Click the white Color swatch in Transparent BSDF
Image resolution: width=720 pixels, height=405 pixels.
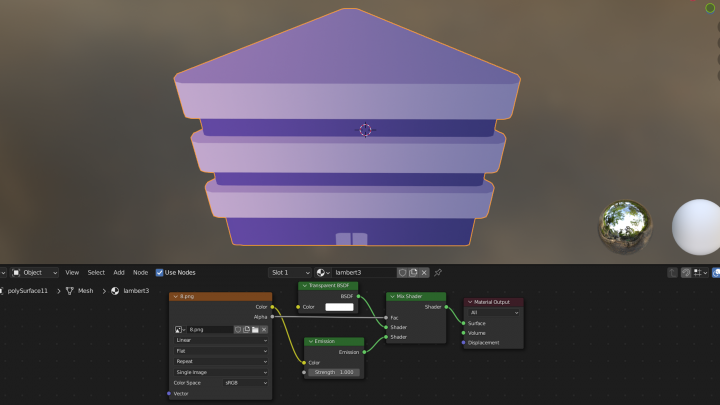coord(339,307)
